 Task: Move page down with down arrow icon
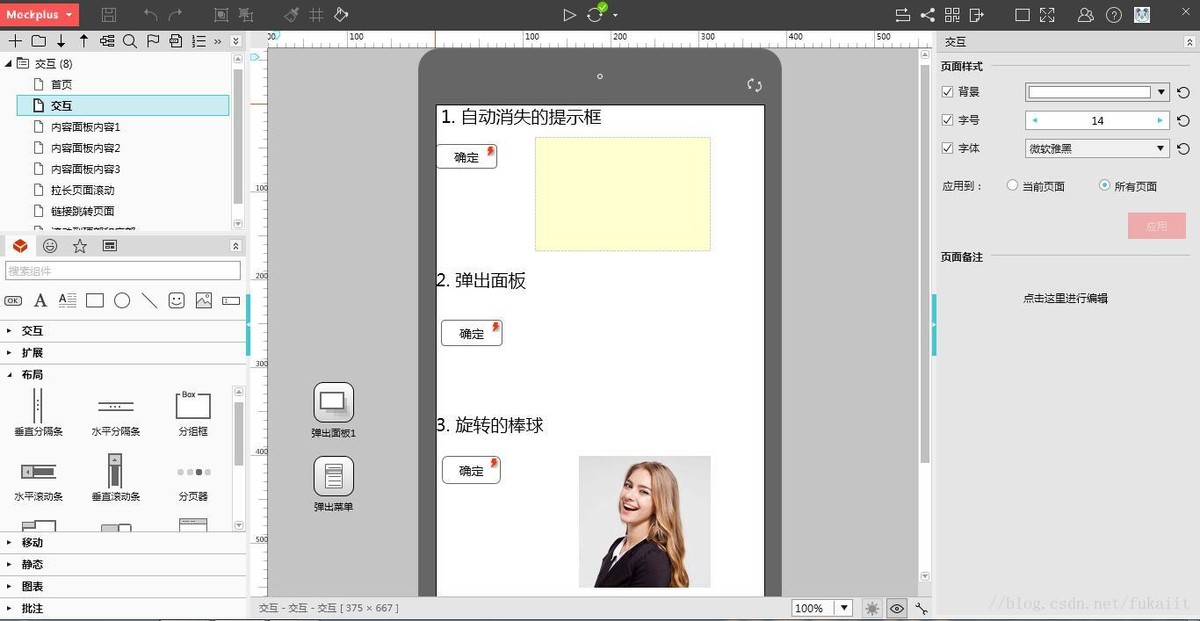[x=61, y=41]
